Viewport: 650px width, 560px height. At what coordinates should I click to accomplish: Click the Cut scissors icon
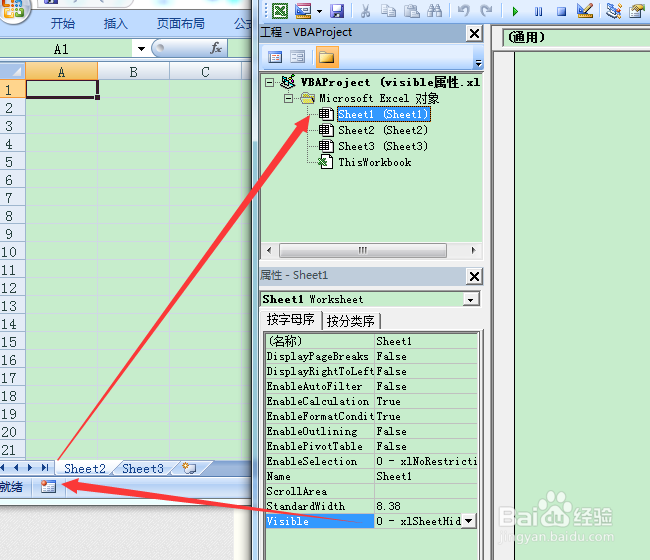coord(365,11)
